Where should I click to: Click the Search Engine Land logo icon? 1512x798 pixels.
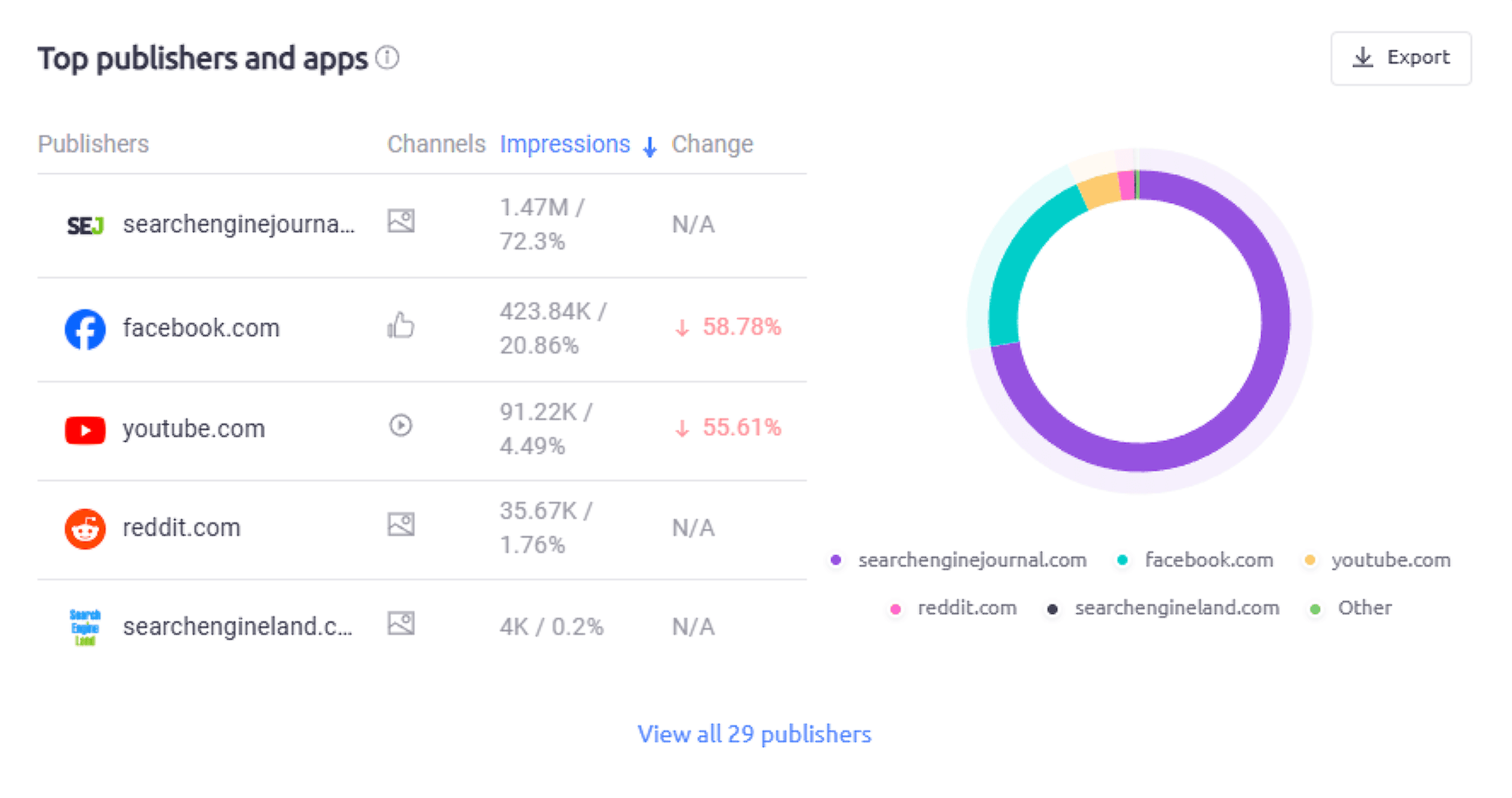click(85, 628)
